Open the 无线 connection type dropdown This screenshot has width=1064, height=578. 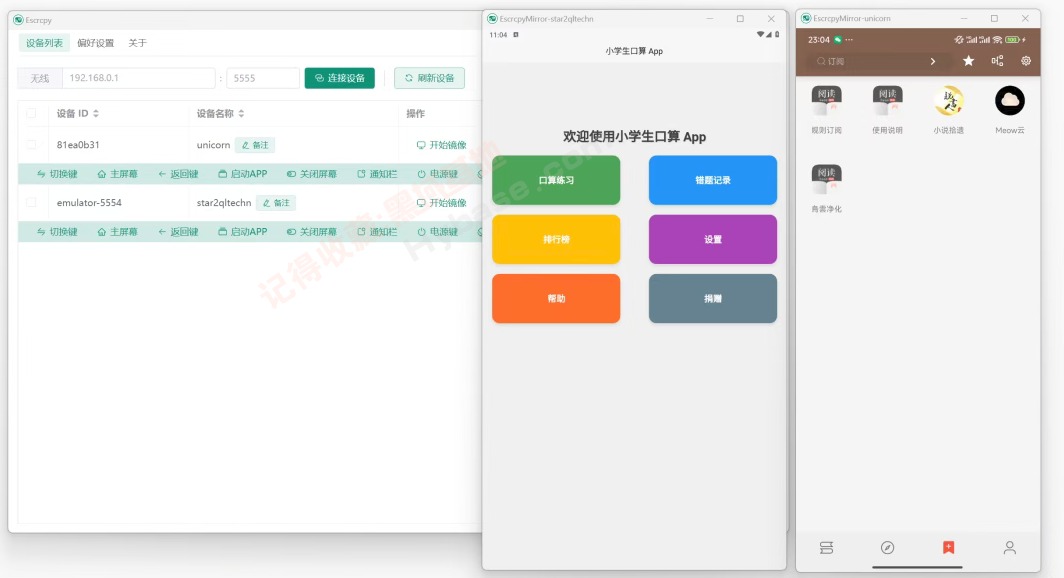[40, 77]
